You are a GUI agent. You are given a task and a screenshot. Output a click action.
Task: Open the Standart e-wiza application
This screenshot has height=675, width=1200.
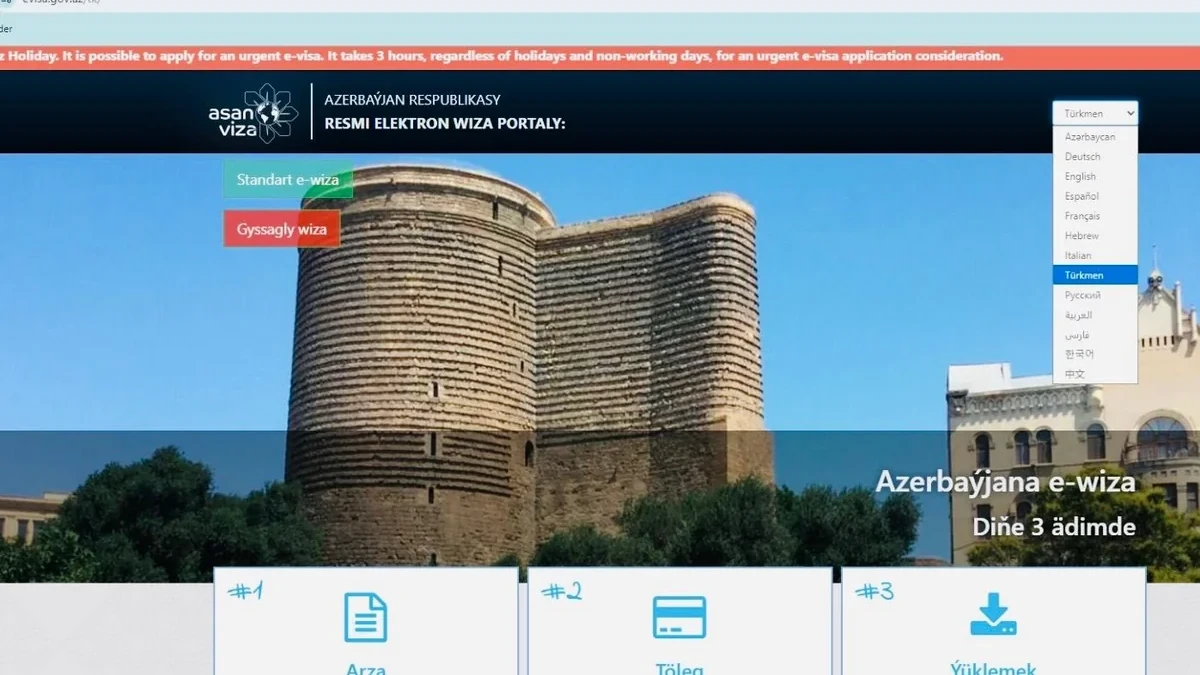[288, 180]
